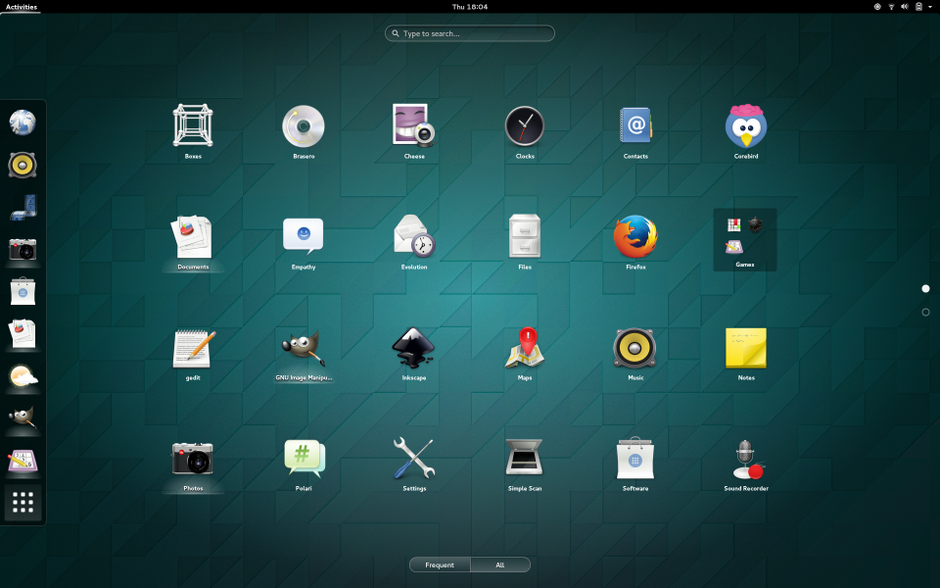Open the Sound Recorder app
This screenshot has width=940, height=588.
click(745, 459)
